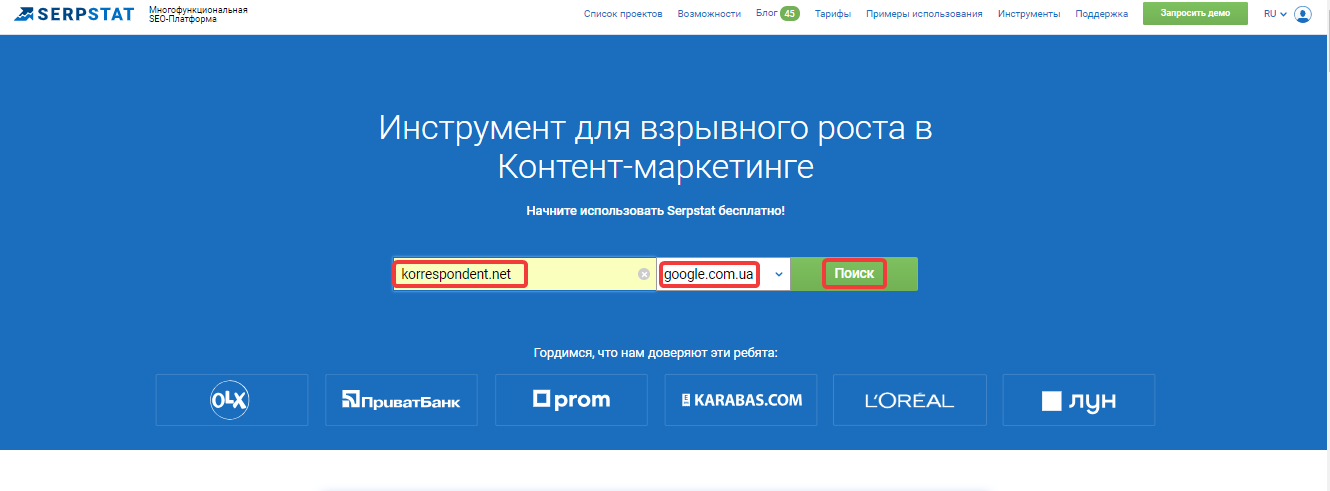The image size is (1330, 491).
Task: Click the KARABAS.COM client logo
Action: point(741,401)
